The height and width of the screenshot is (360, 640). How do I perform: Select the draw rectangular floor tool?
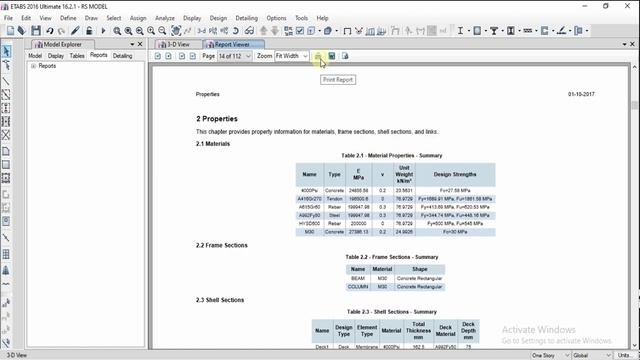(6, 165)
